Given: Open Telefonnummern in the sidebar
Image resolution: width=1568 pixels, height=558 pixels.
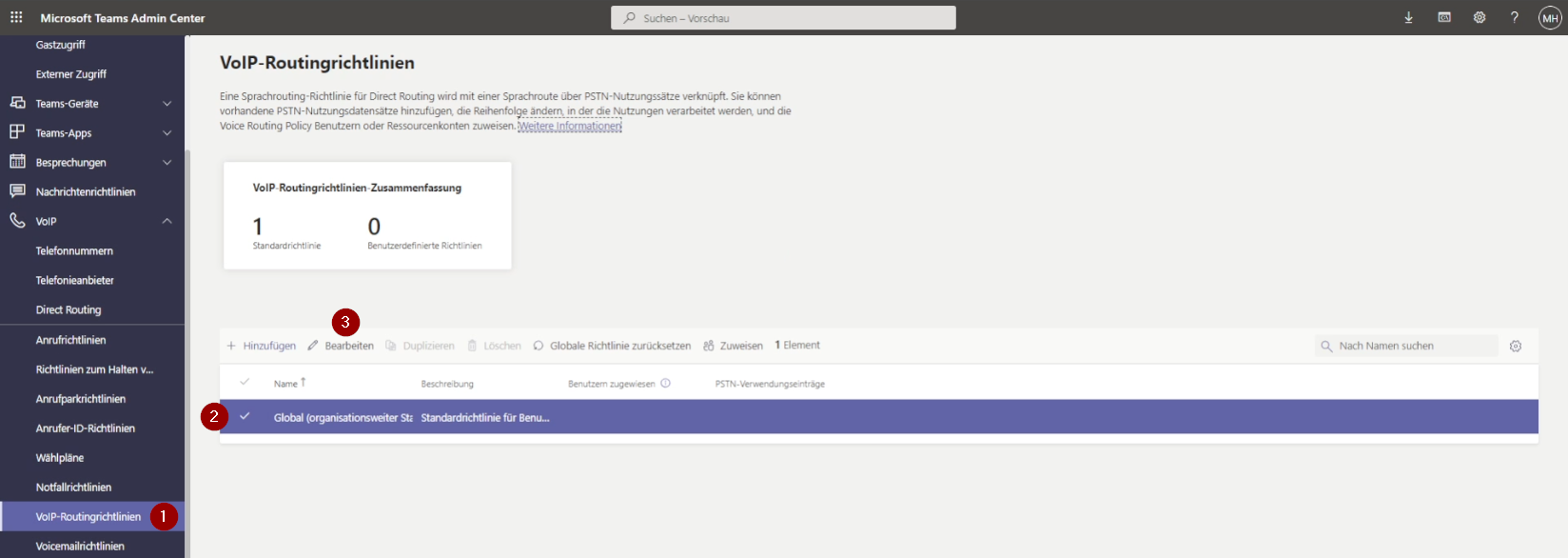Looking at the screenshot, I should coord(74,251).
